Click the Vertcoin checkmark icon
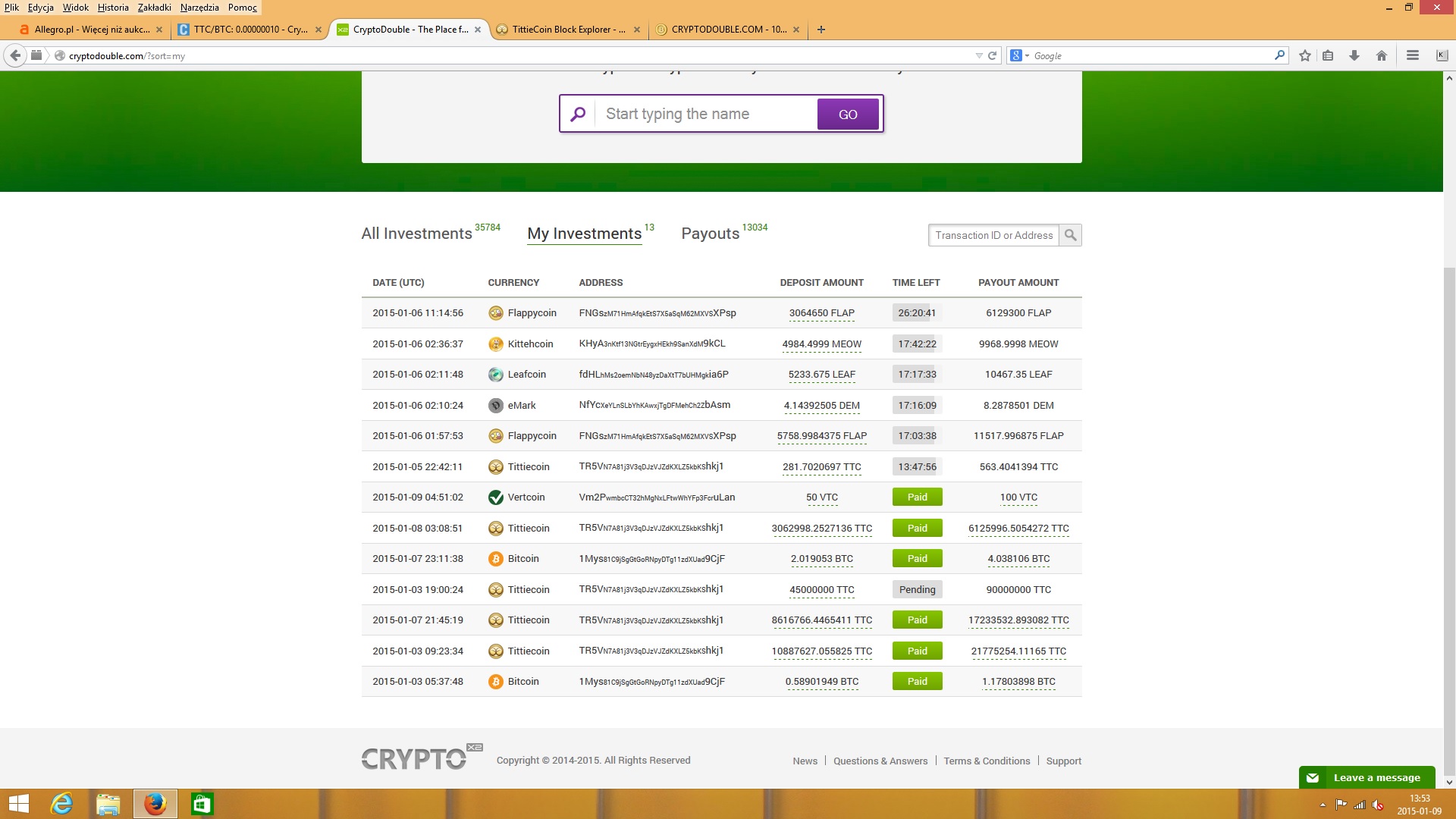1456x819 pixels. (496, 497)
